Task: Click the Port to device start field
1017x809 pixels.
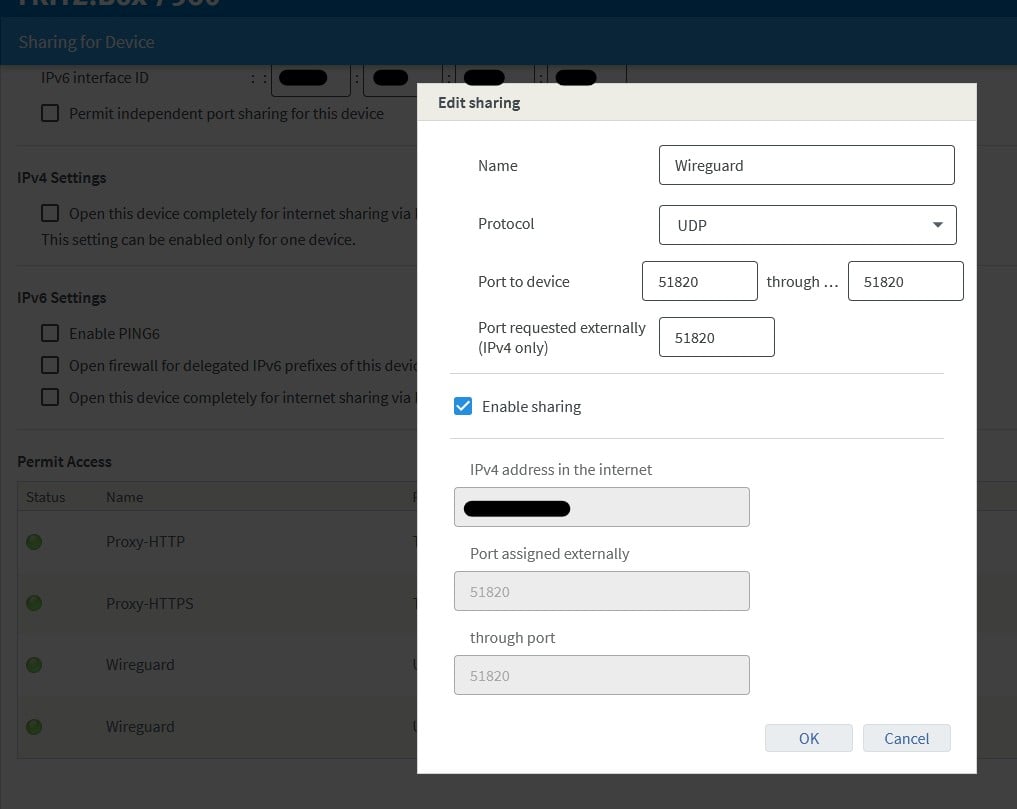Action: [x=699, y=281]
